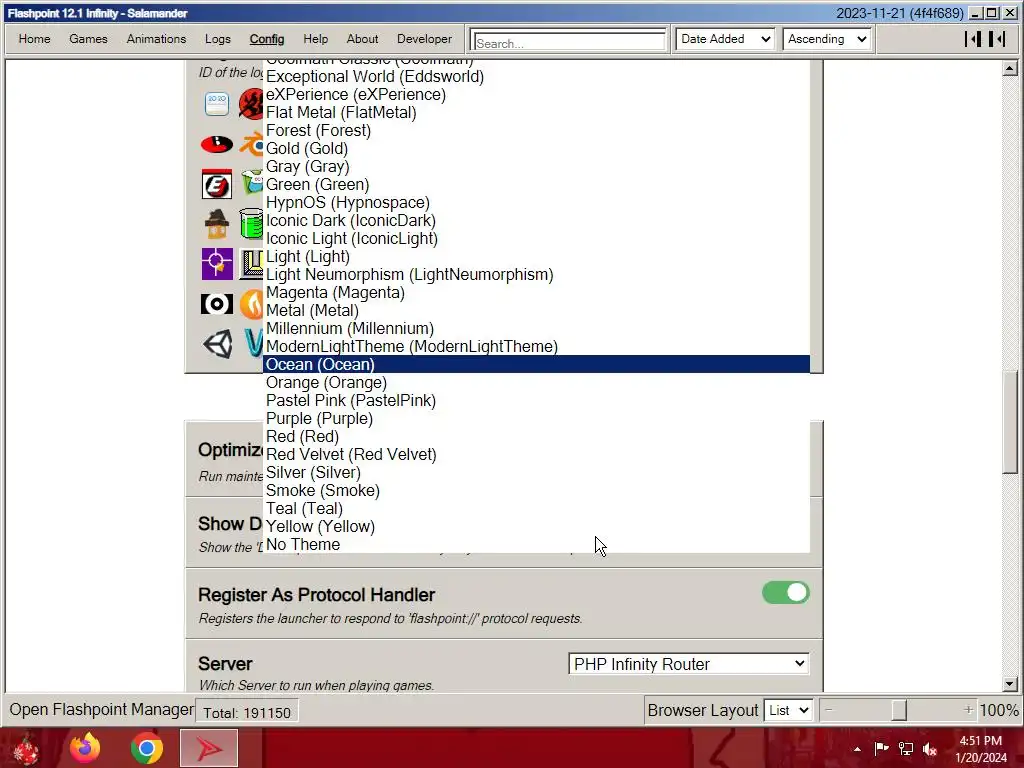Screen dimensions: 1024x768
Task: Choose Pastel Pink theme option
Action: [x=536, y=400]
